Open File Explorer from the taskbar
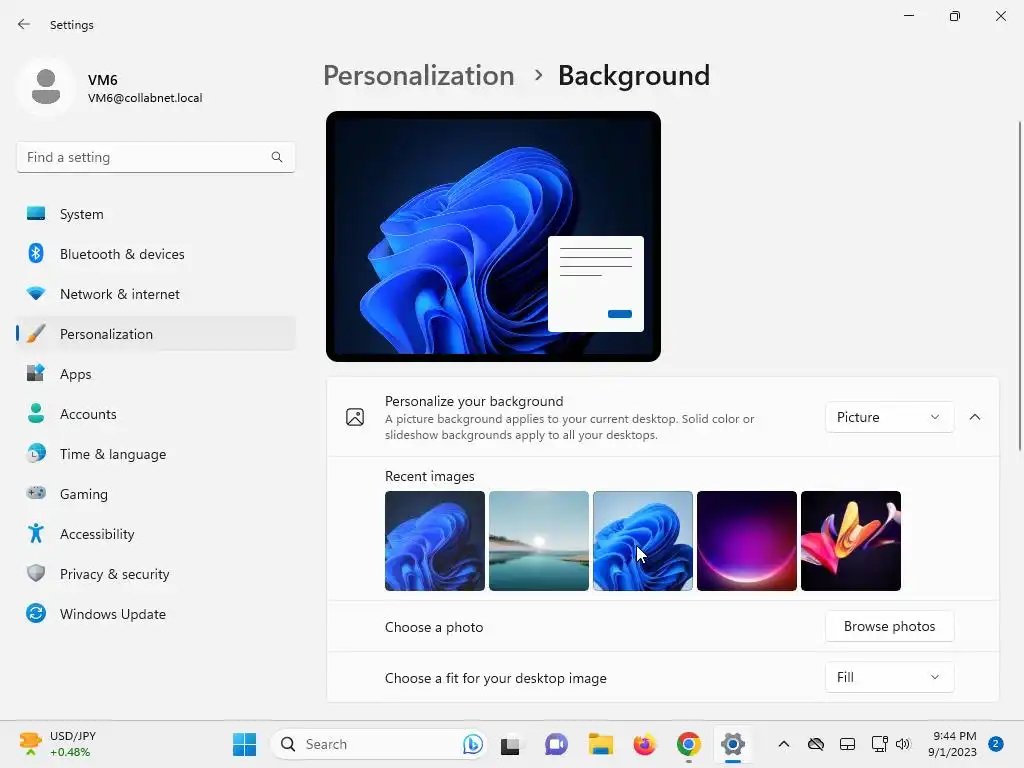The image size is (1024, 768). (x=600, y=744)
